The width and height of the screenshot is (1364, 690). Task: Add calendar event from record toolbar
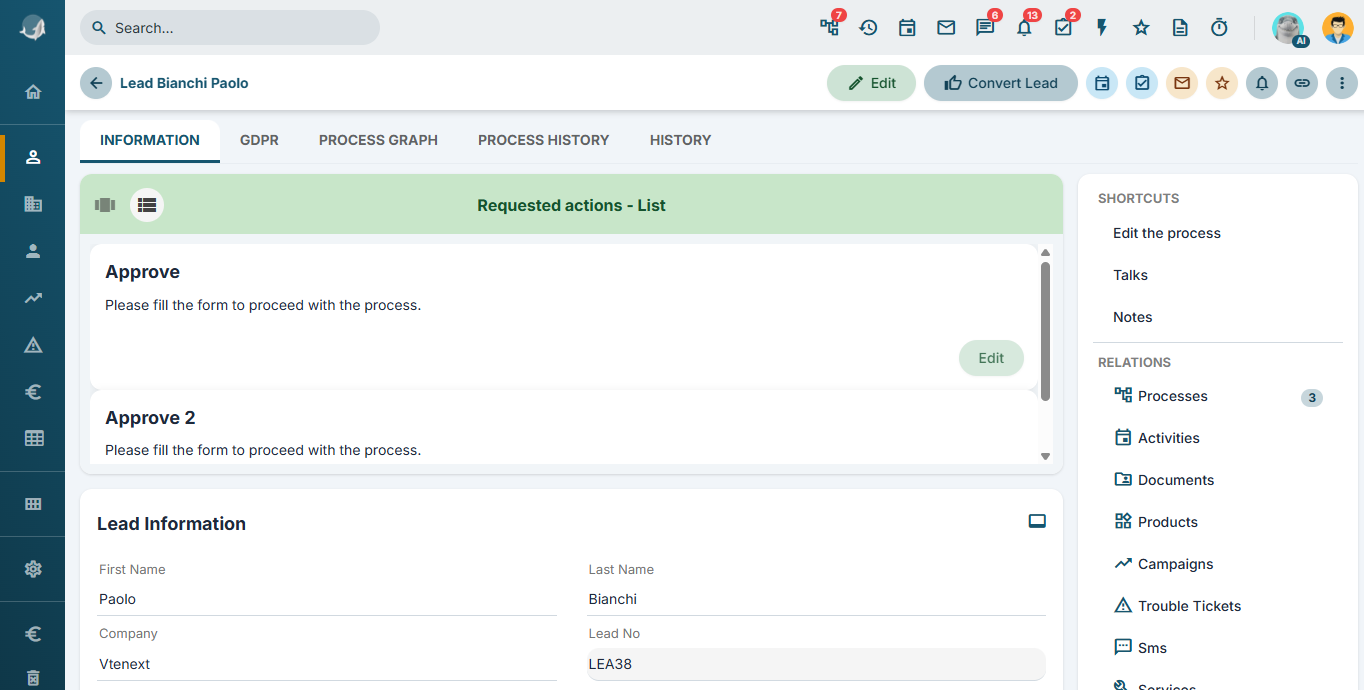1102,83
